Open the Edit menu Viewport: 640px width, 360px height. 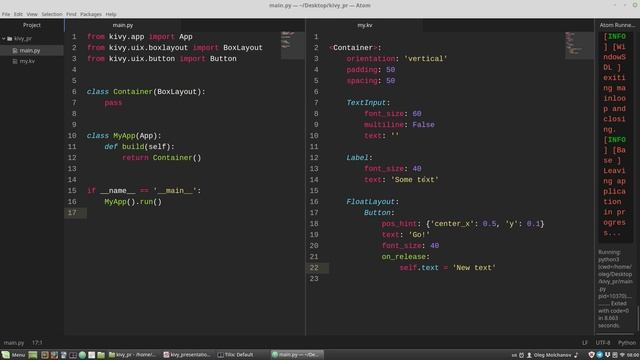click(18, 14)
